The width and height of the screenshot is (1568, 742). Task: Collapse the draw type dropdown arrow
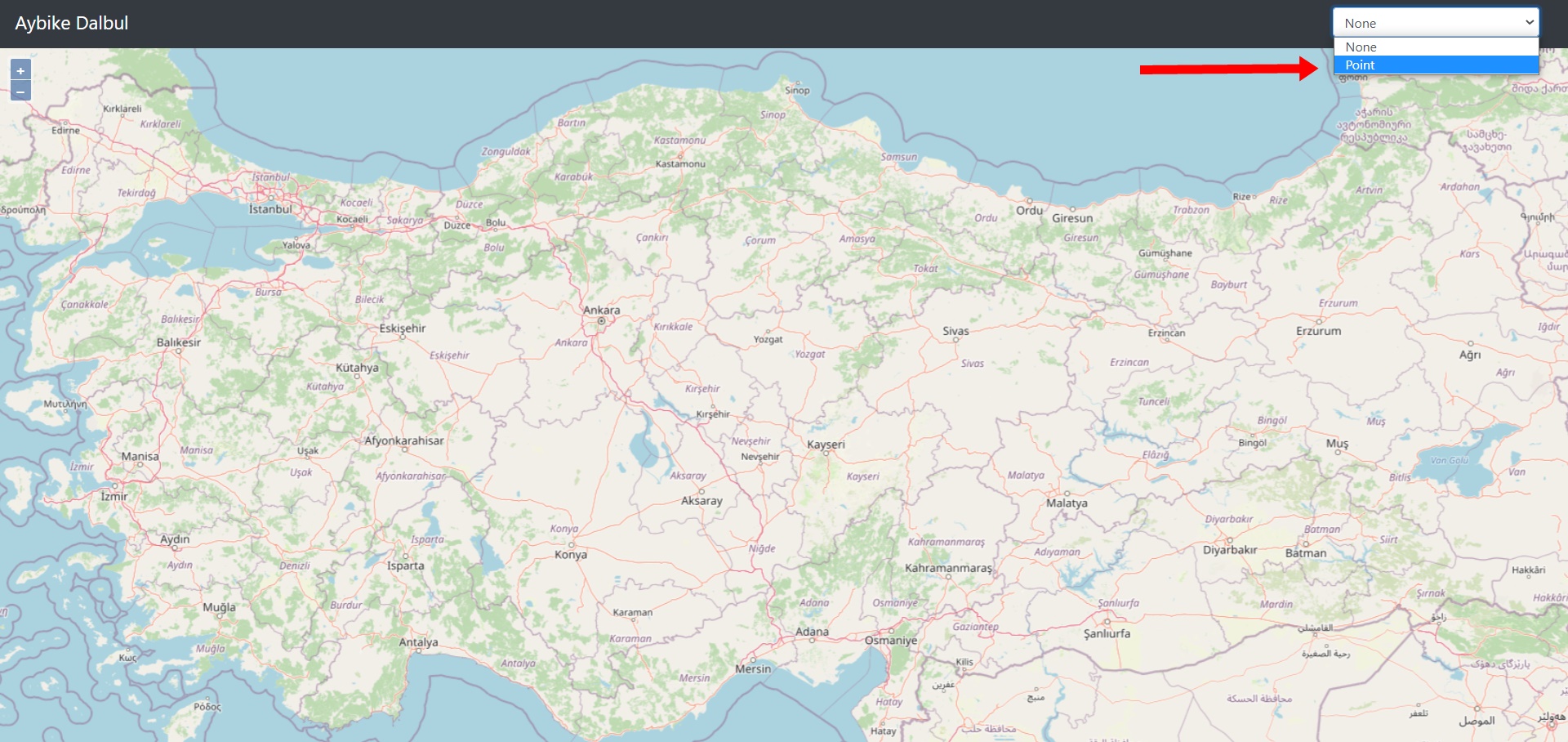pyautogui.click(x=1530, y=23)
